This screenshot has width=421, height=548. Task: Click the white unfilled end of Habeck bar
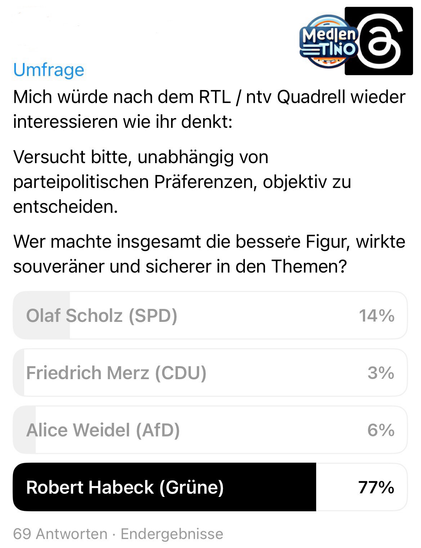(362, 487)
